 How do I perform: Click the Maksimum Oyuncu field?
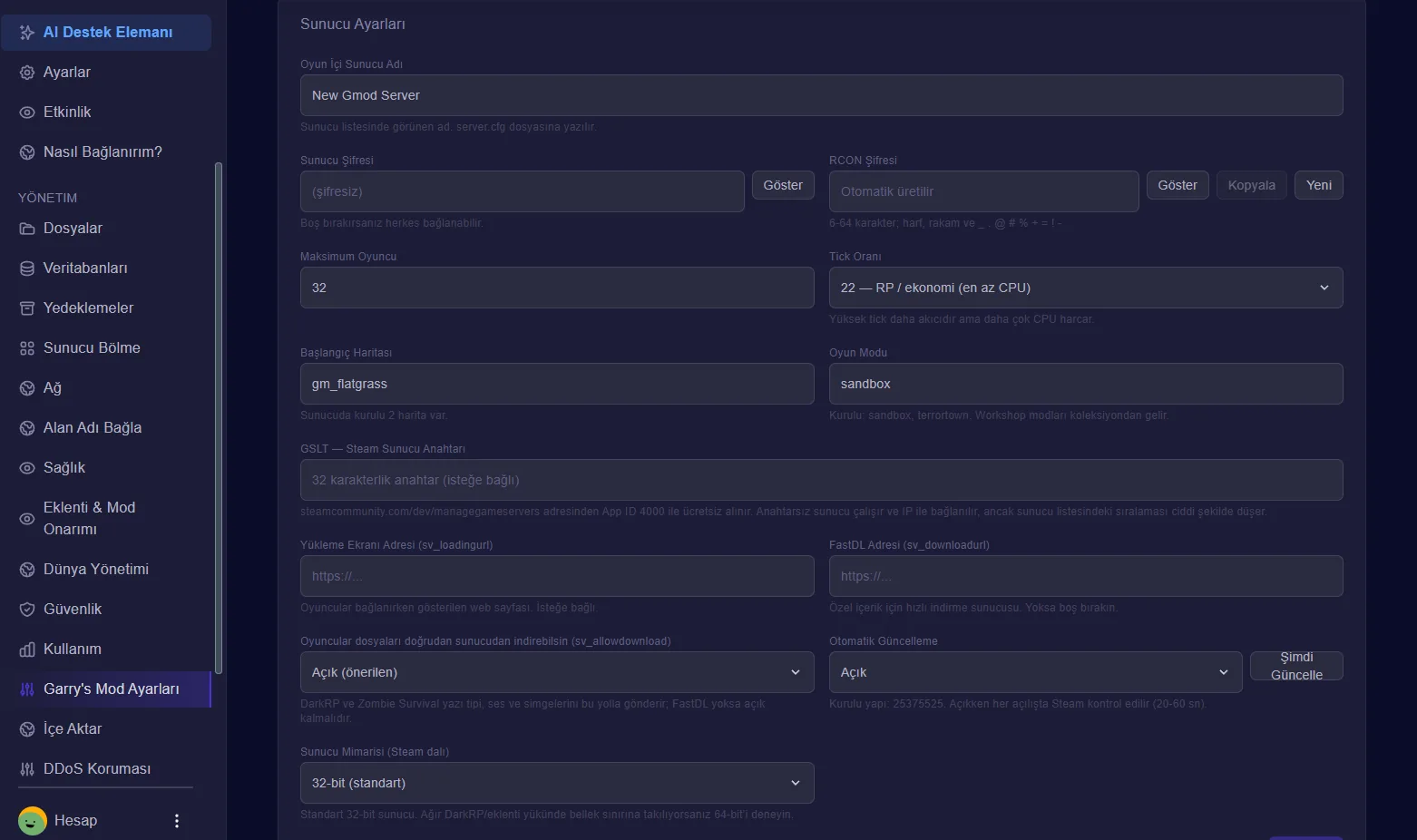(x=557, y=288)
